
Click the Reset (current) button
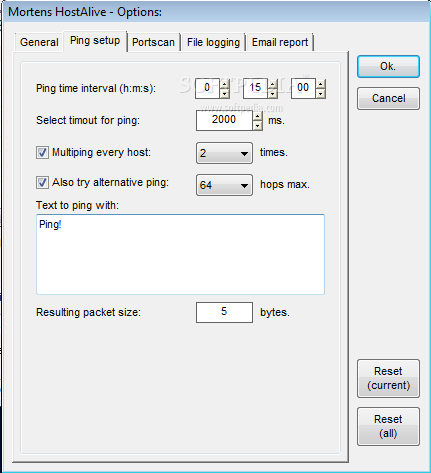pos(388,378)
